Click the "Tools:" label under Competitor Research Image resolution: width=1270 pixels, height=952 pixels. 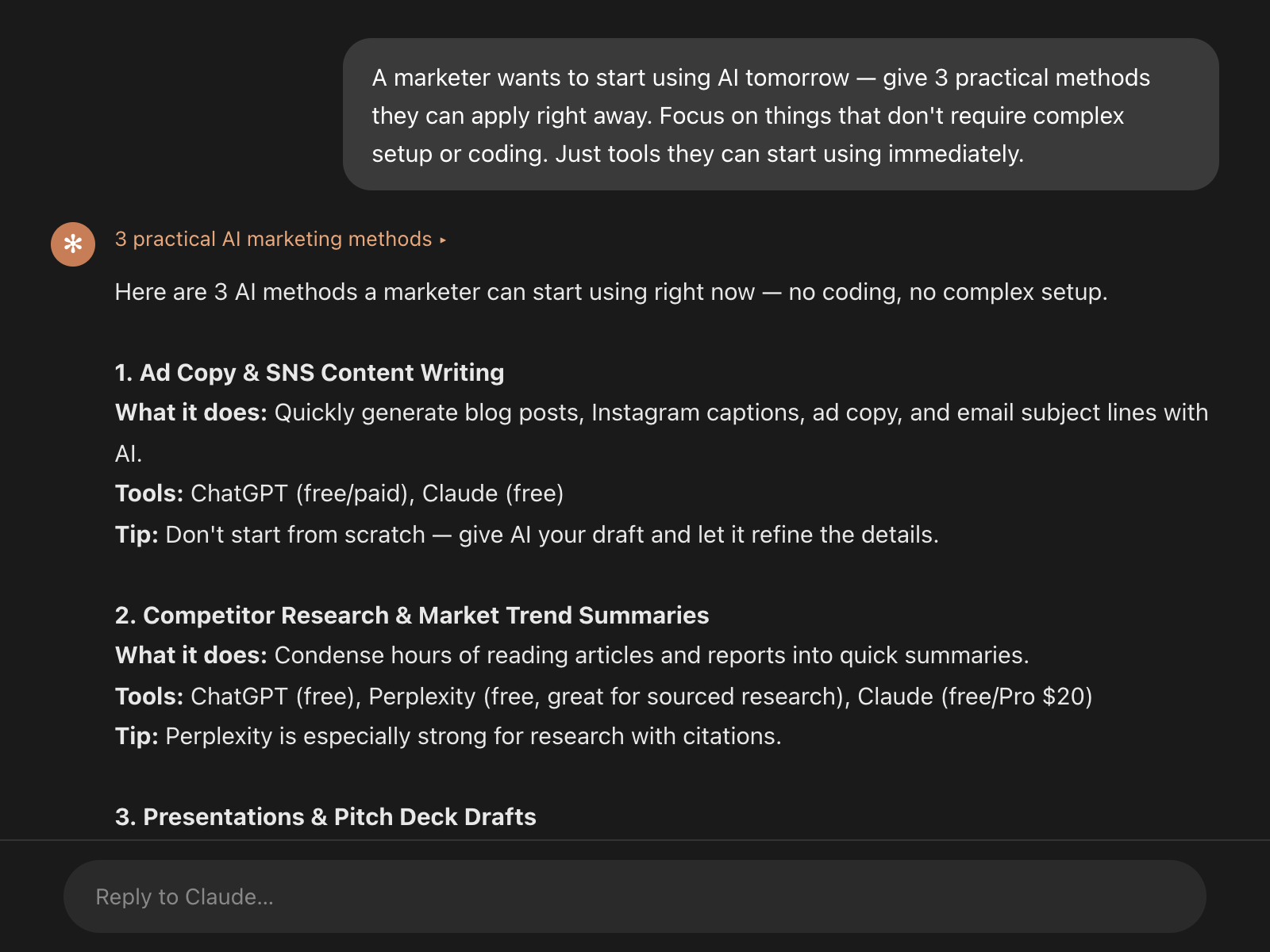click(149, 697)
